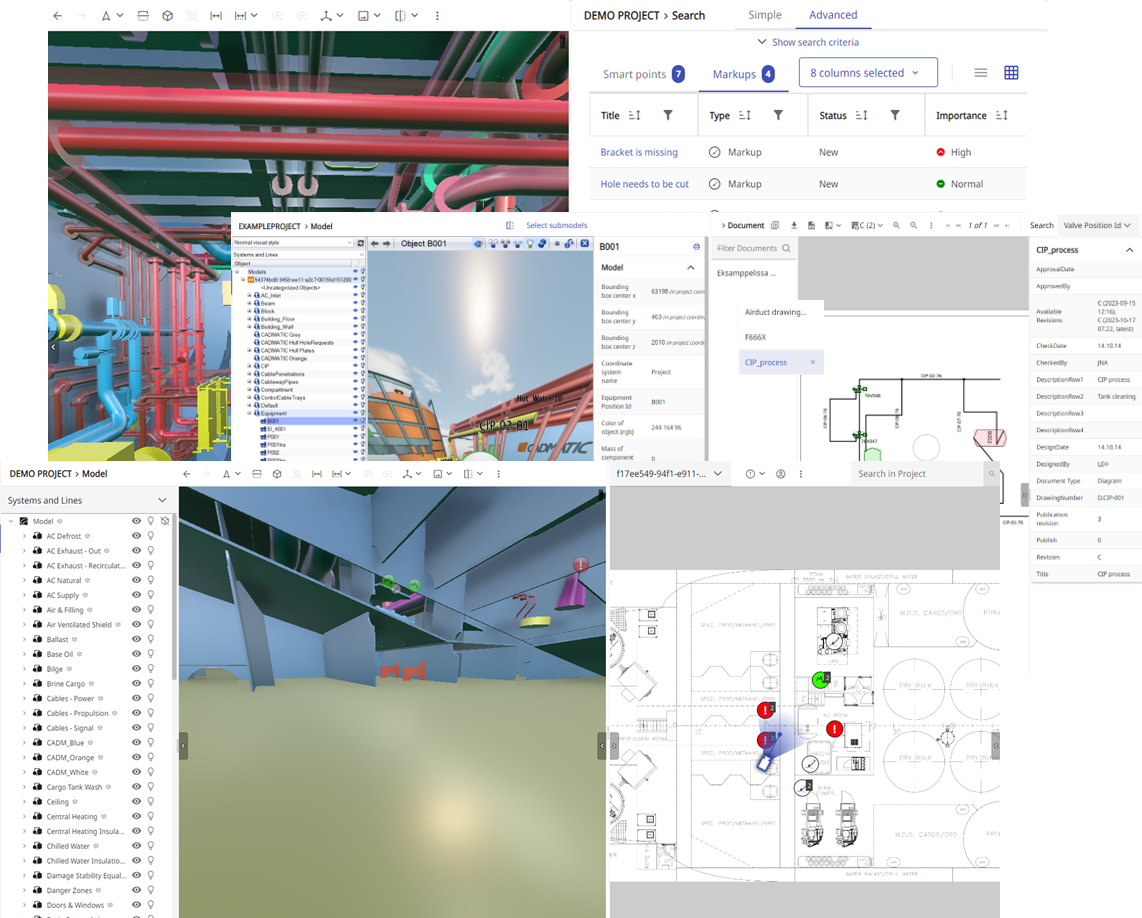This screenshot has height=918, width=1142.
Task: Click the Search in Project field
Action: click(915, 474)
